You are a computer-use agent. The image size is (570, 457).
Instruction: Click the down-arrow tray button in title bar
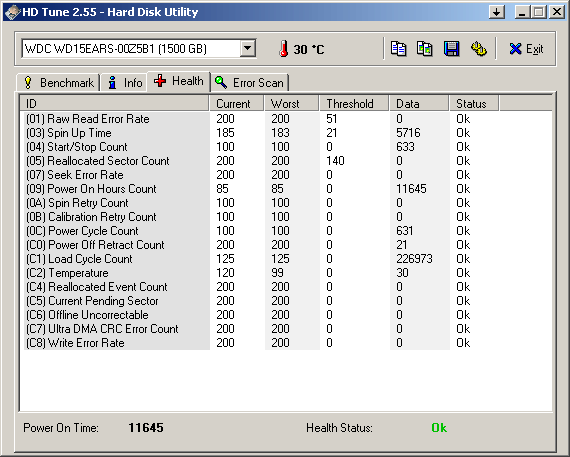[x=497, y=12]
